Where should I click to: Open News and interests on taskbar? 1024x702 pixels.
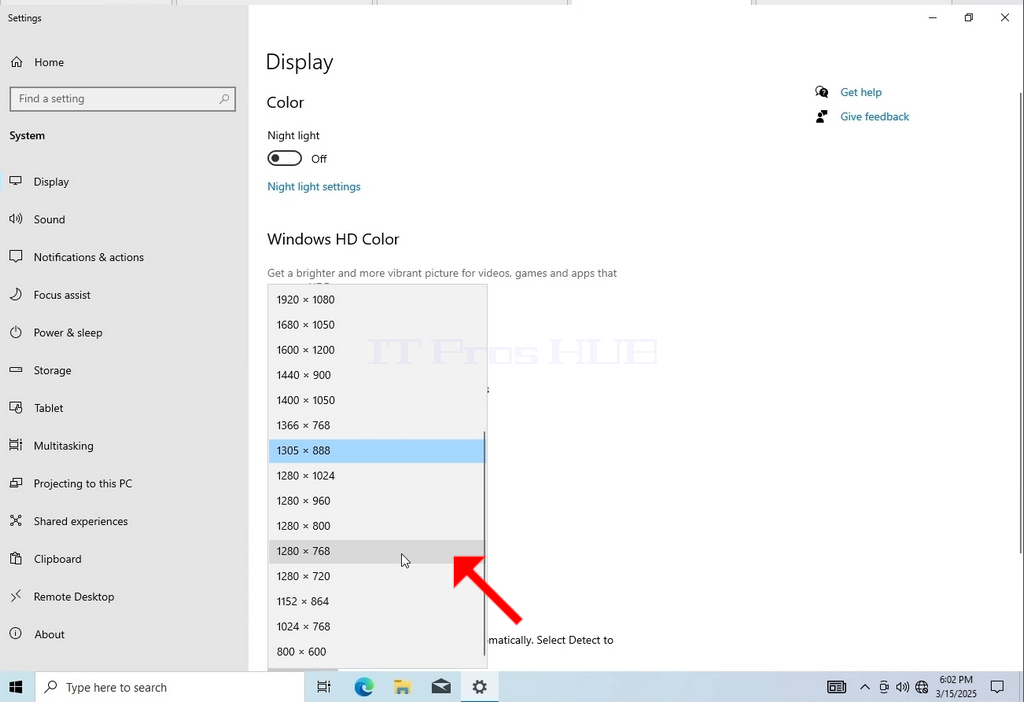tap(837, 687)
